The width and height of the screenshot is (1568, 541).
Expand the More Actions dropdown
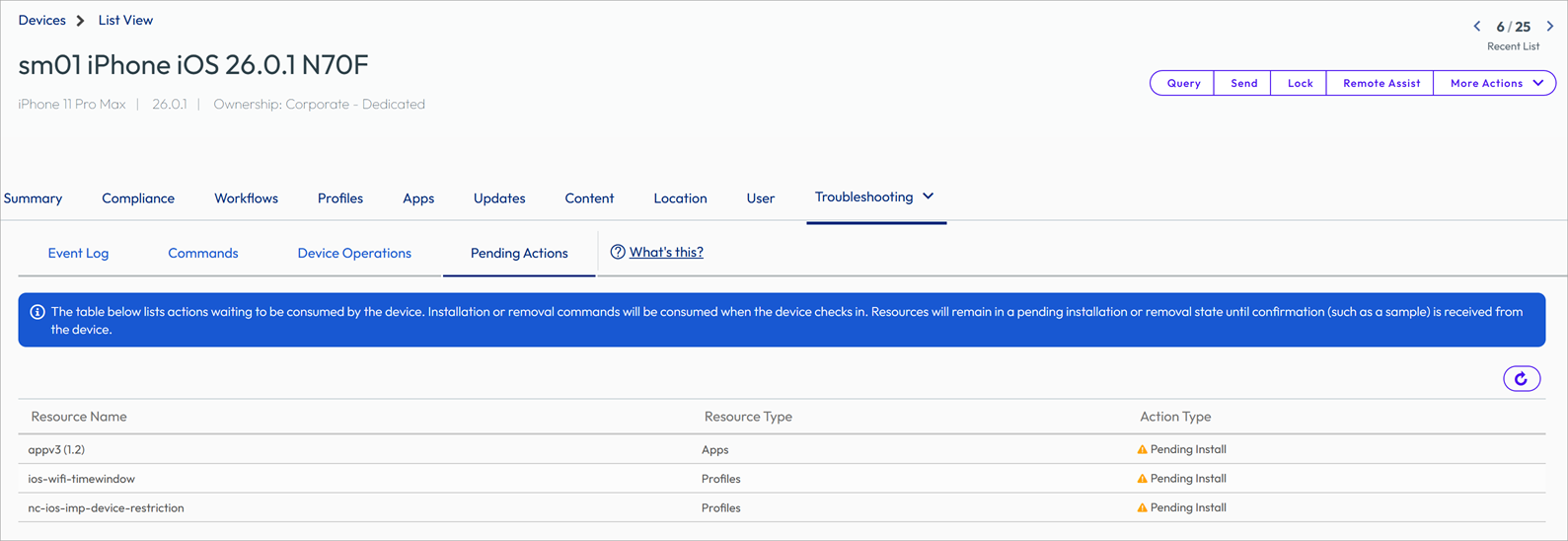pyautogui.click(x=1495, y=83)
